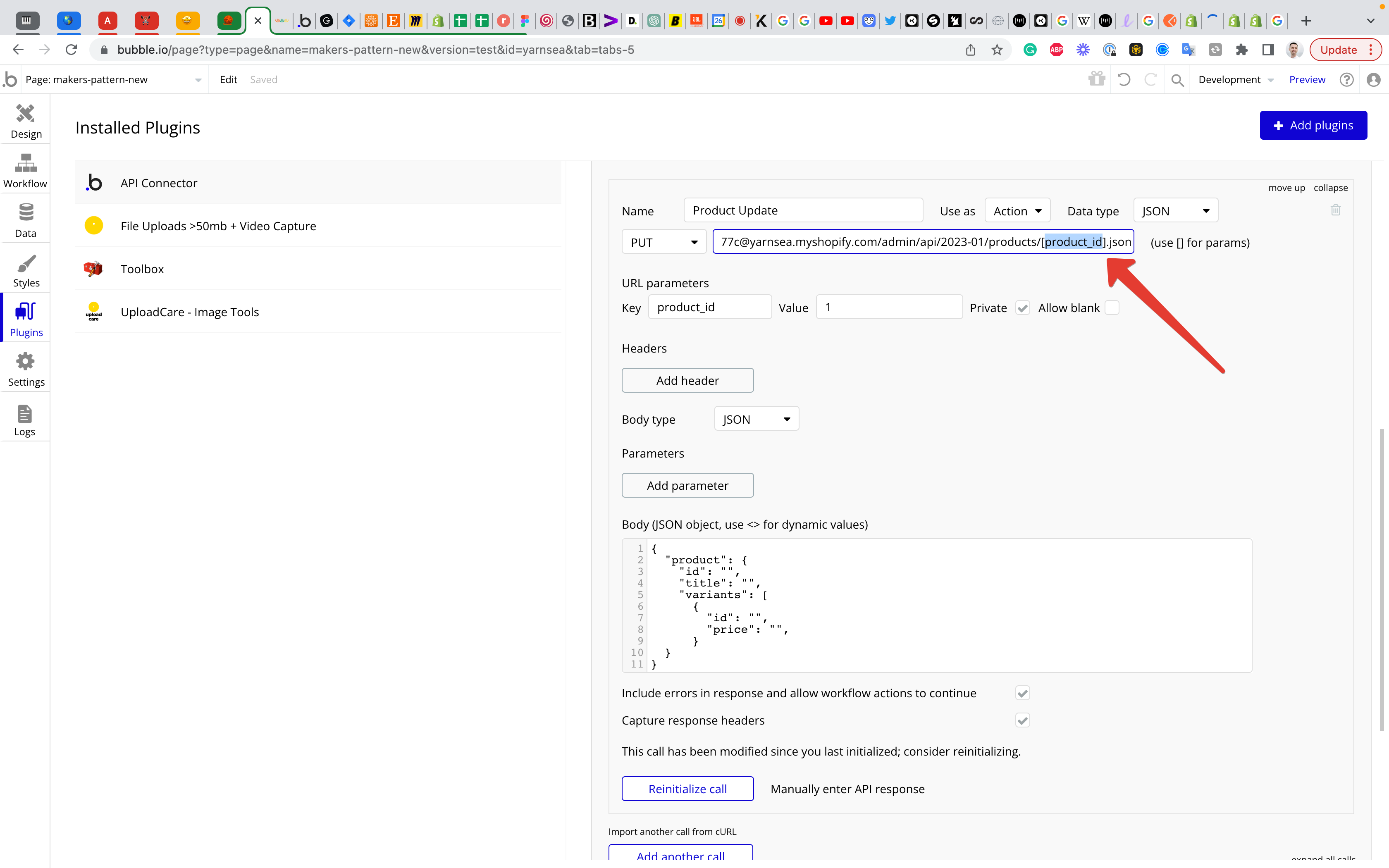Go to the Data section

tap(26, 220)
